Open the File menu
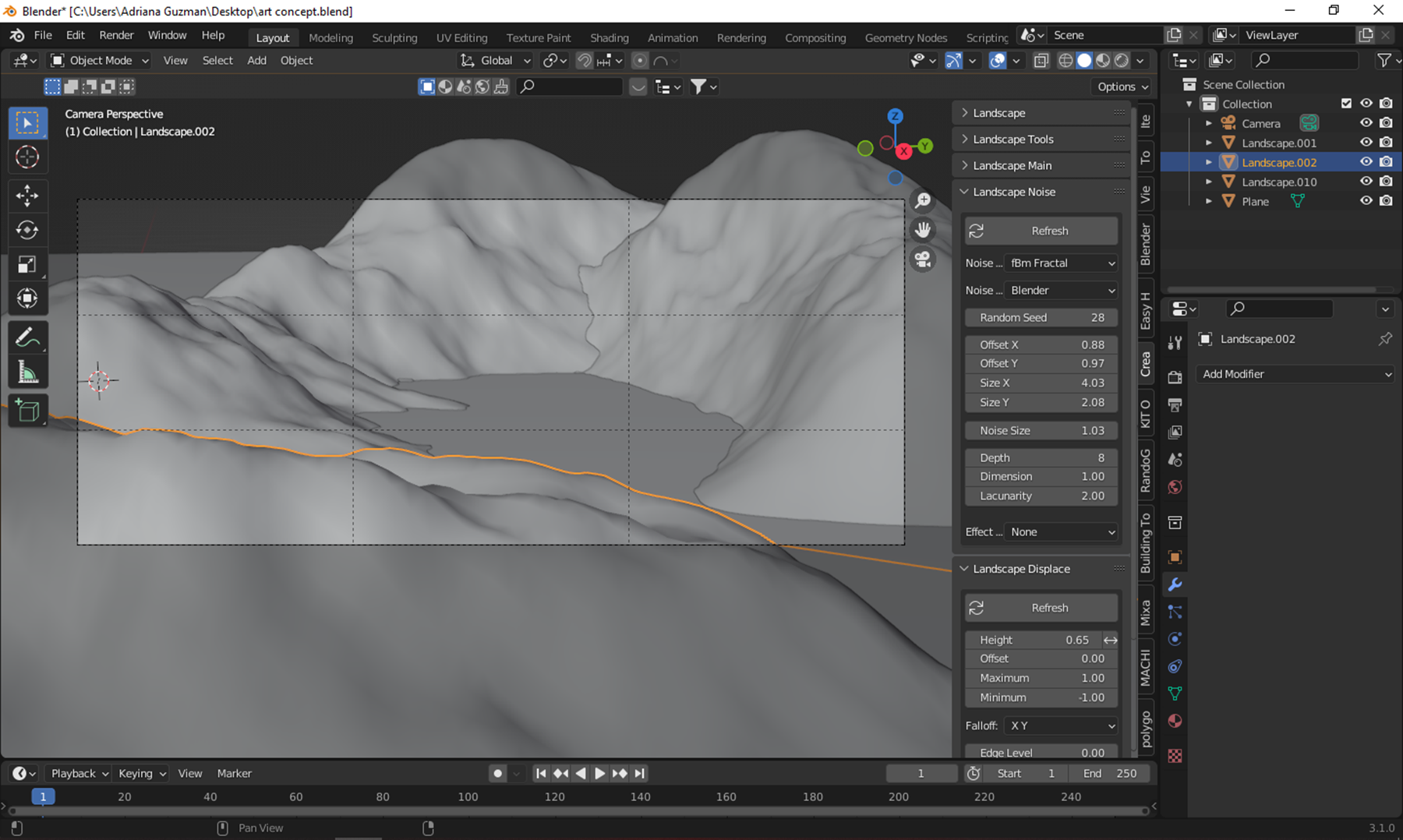The height and width of the screenshot is (840, 1403). pyautogui.click(x=43, y=36)
